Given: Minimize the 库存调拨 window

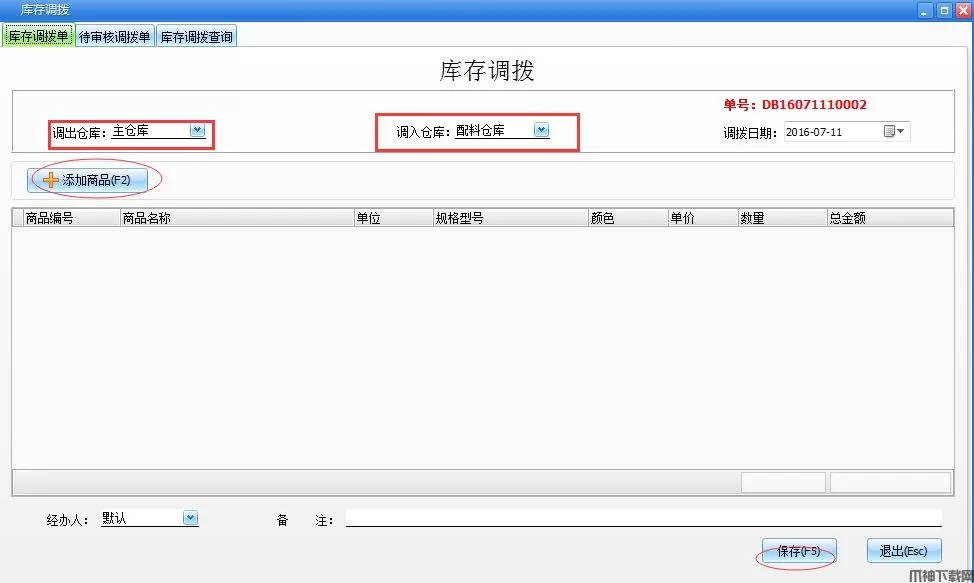Looking at the screenshot, I should coord(925,10).
